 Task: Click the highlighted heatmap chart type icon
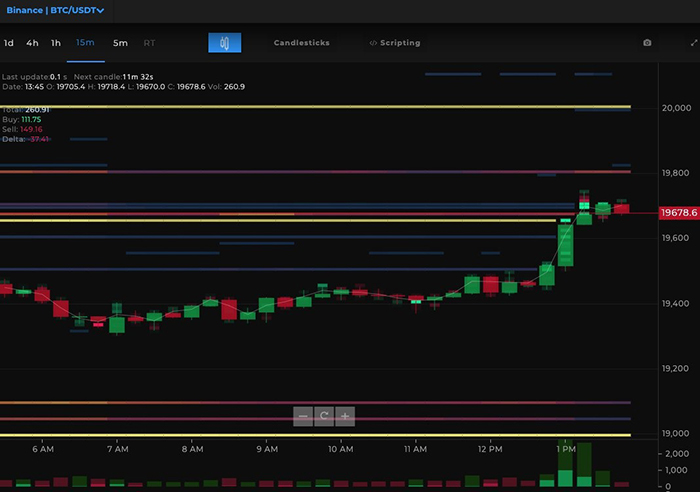pos(225,43)
